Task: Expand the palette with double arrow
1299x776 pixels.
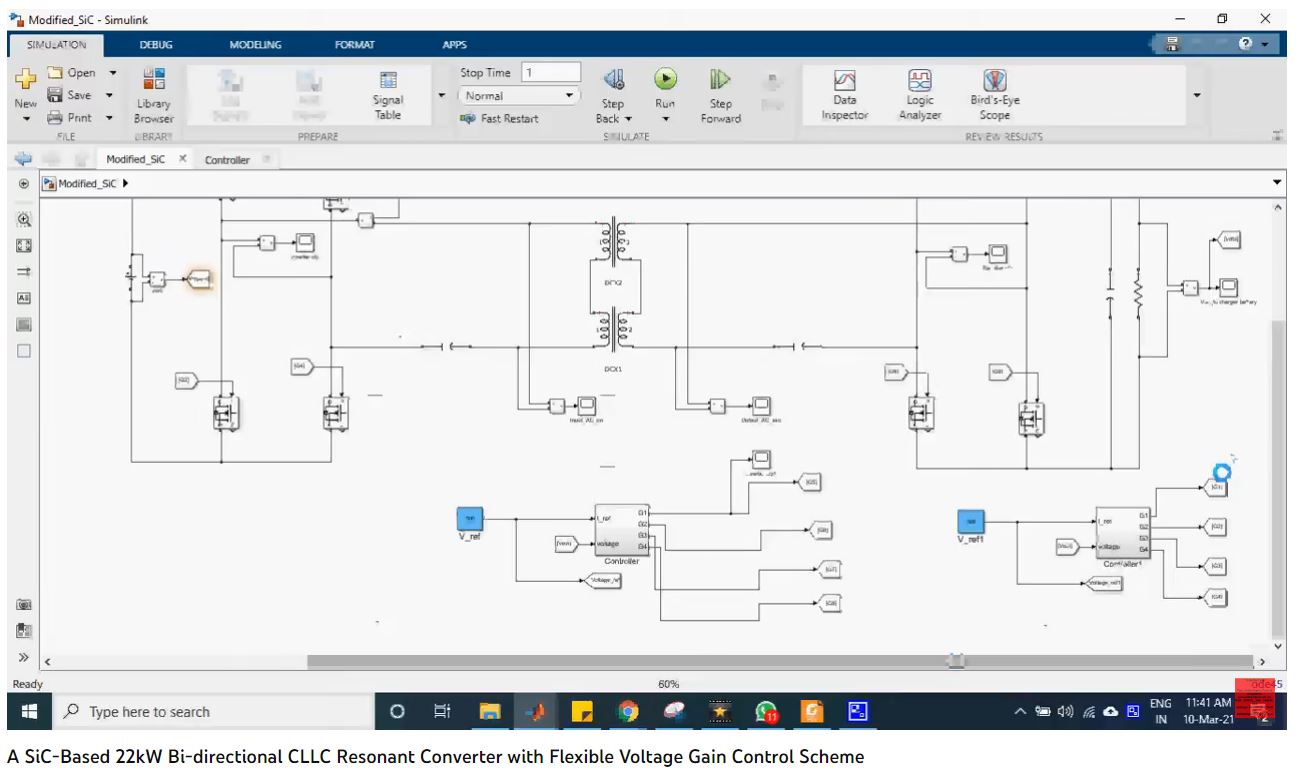Action: click(x=24, y=657)
